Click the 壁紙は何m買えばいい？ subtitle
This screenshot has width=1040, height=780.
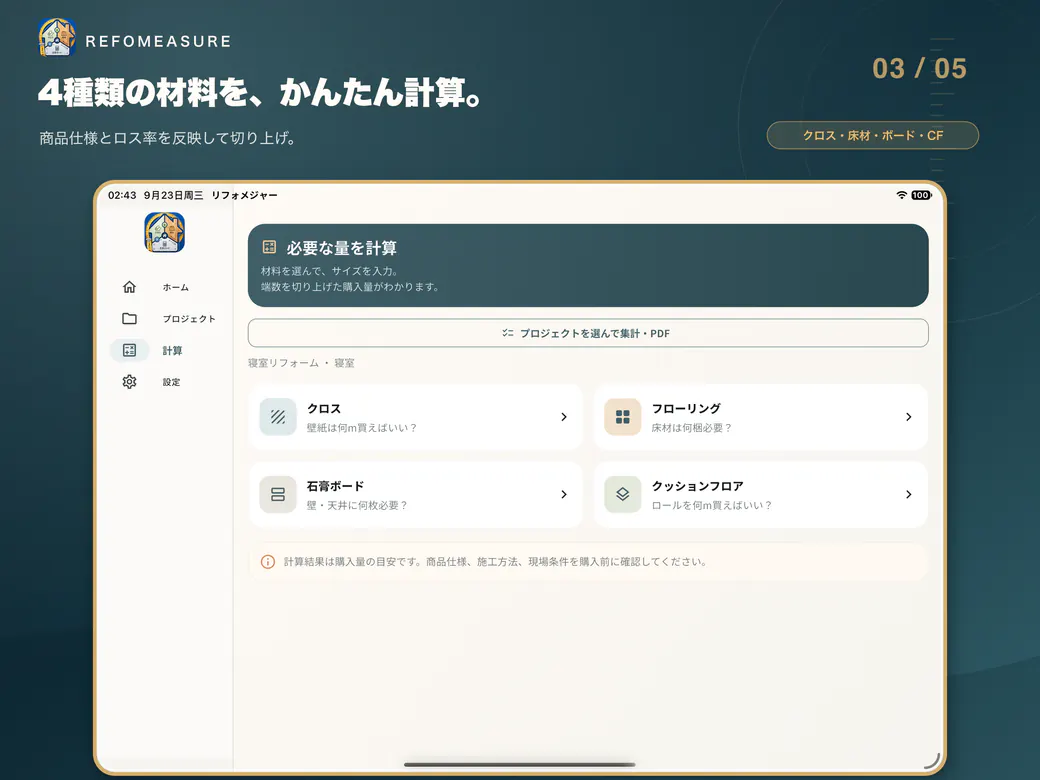[x=362, y=428]
